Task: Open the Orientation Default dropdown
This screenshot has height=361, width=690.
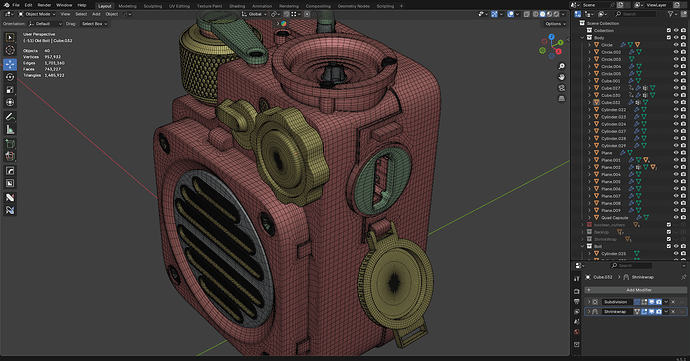Action: tap(44, 24)
